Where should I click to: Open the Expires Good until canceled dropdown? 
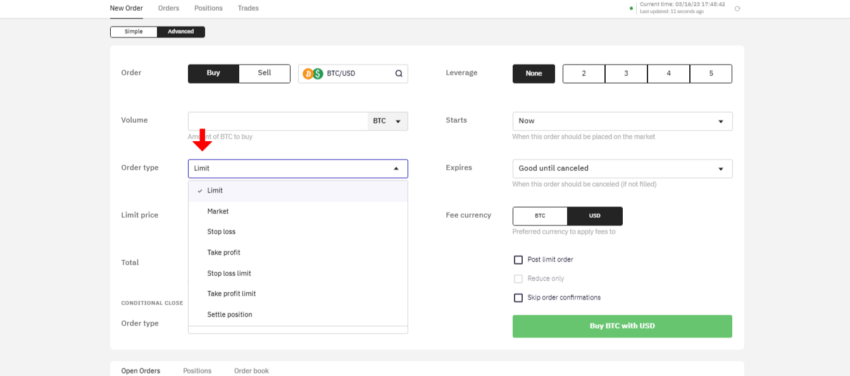622,168
